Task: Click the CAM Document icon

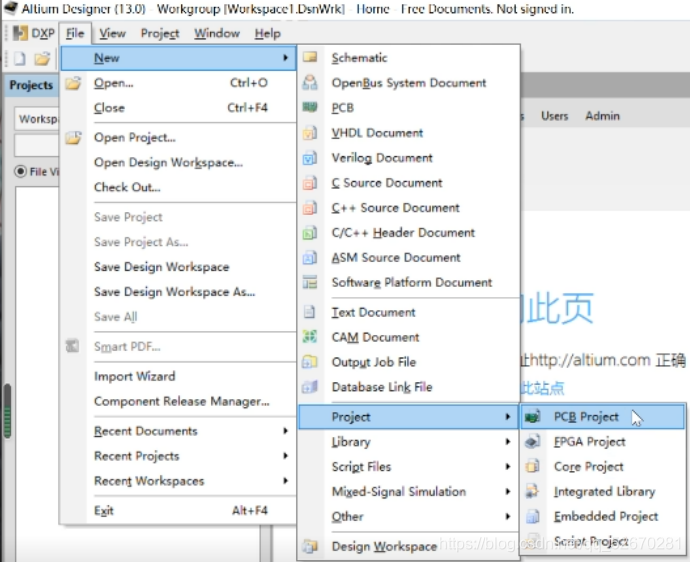Action: [x=310, y=337]
